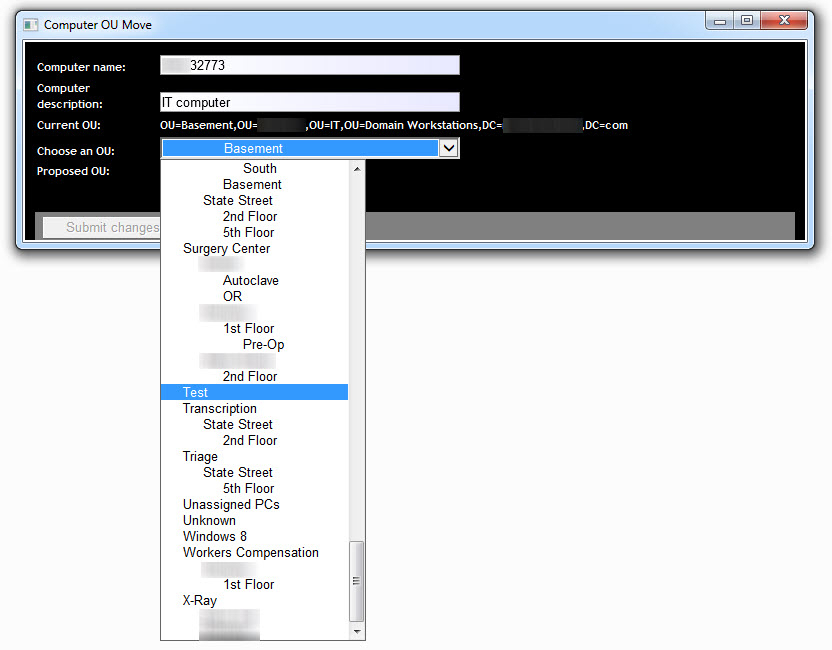Click the computer name text box
This screenshot has height=650, width=832.
point(310,64)
